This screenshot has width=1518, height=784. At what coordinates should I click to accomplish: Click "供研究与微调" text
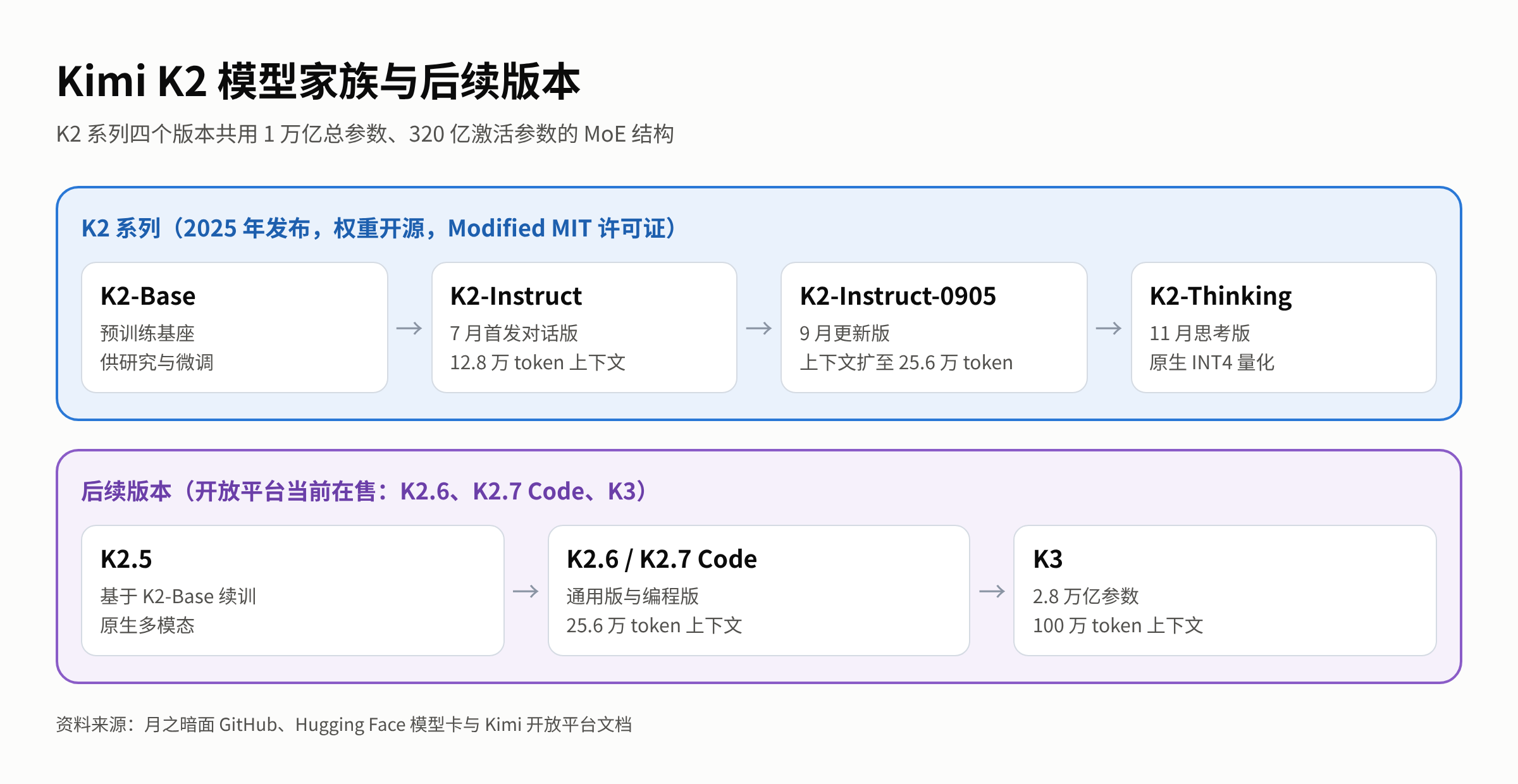157,362
